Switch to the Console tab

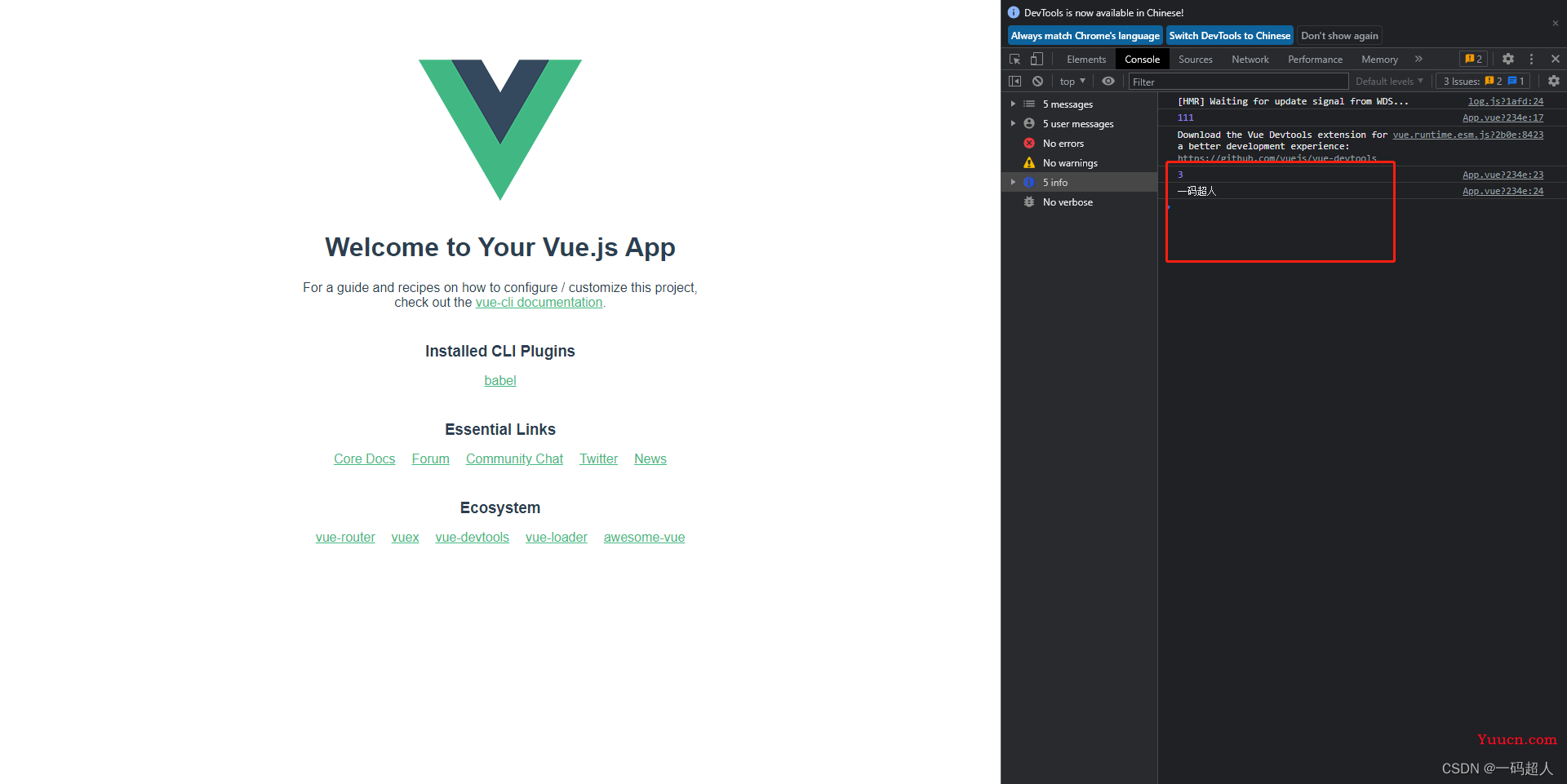pos(1142,59)
